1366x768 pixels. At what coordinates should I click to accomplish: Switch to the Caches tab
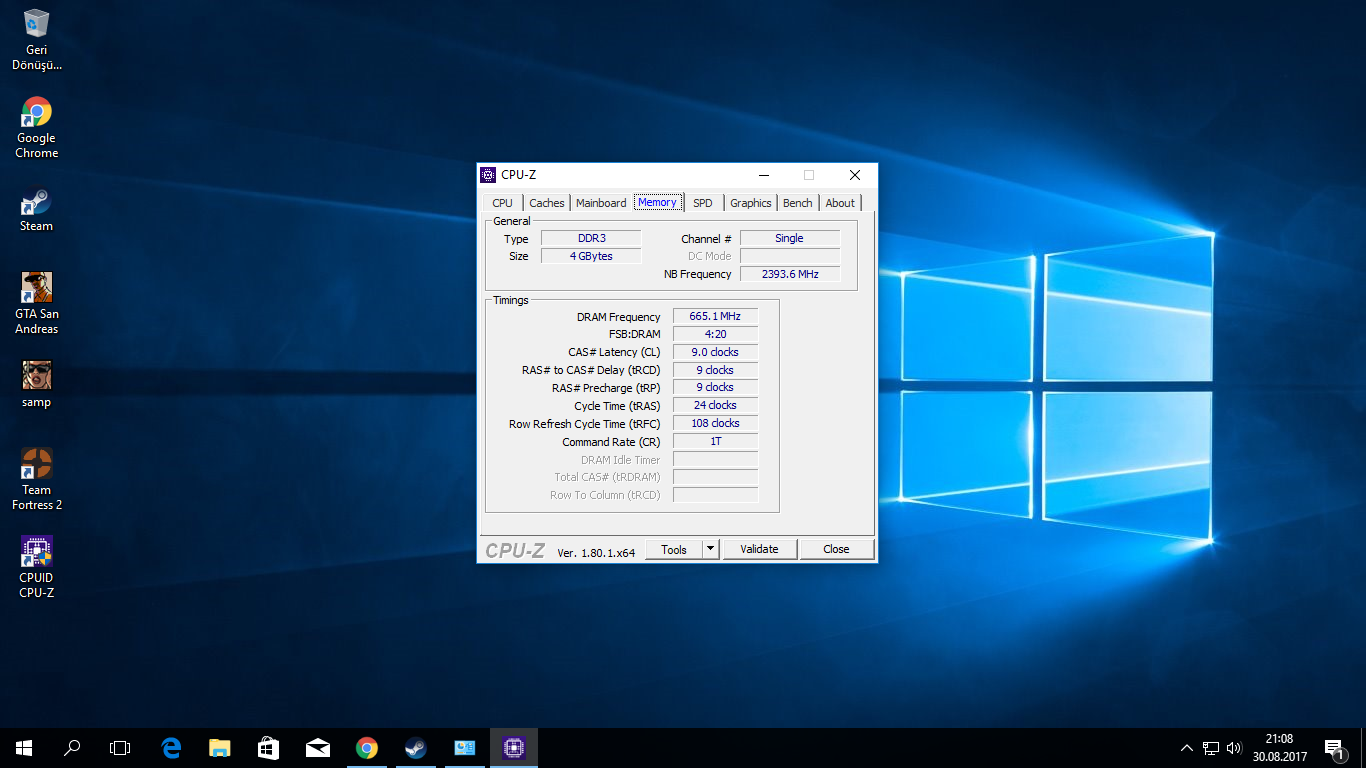coord(547,203)
